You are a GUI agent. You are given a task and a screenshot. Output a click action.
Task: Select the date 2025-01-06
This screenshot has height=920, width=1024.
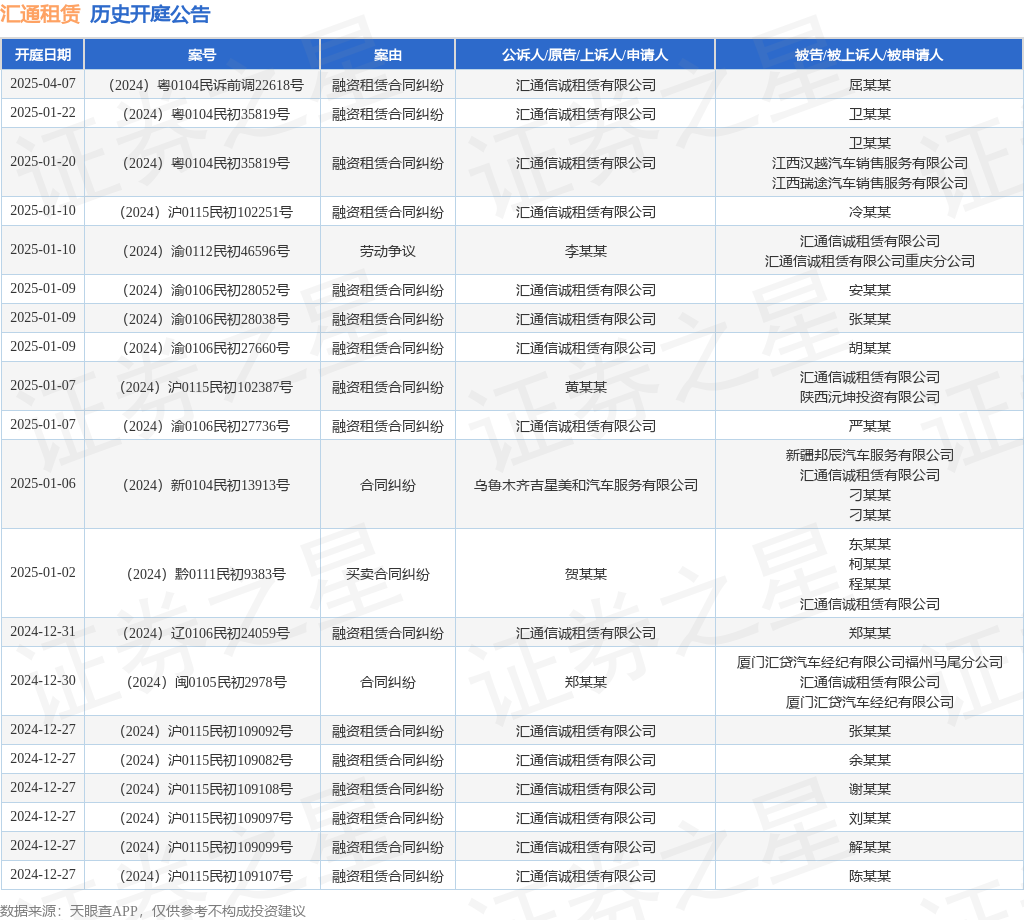click(43, 483)
